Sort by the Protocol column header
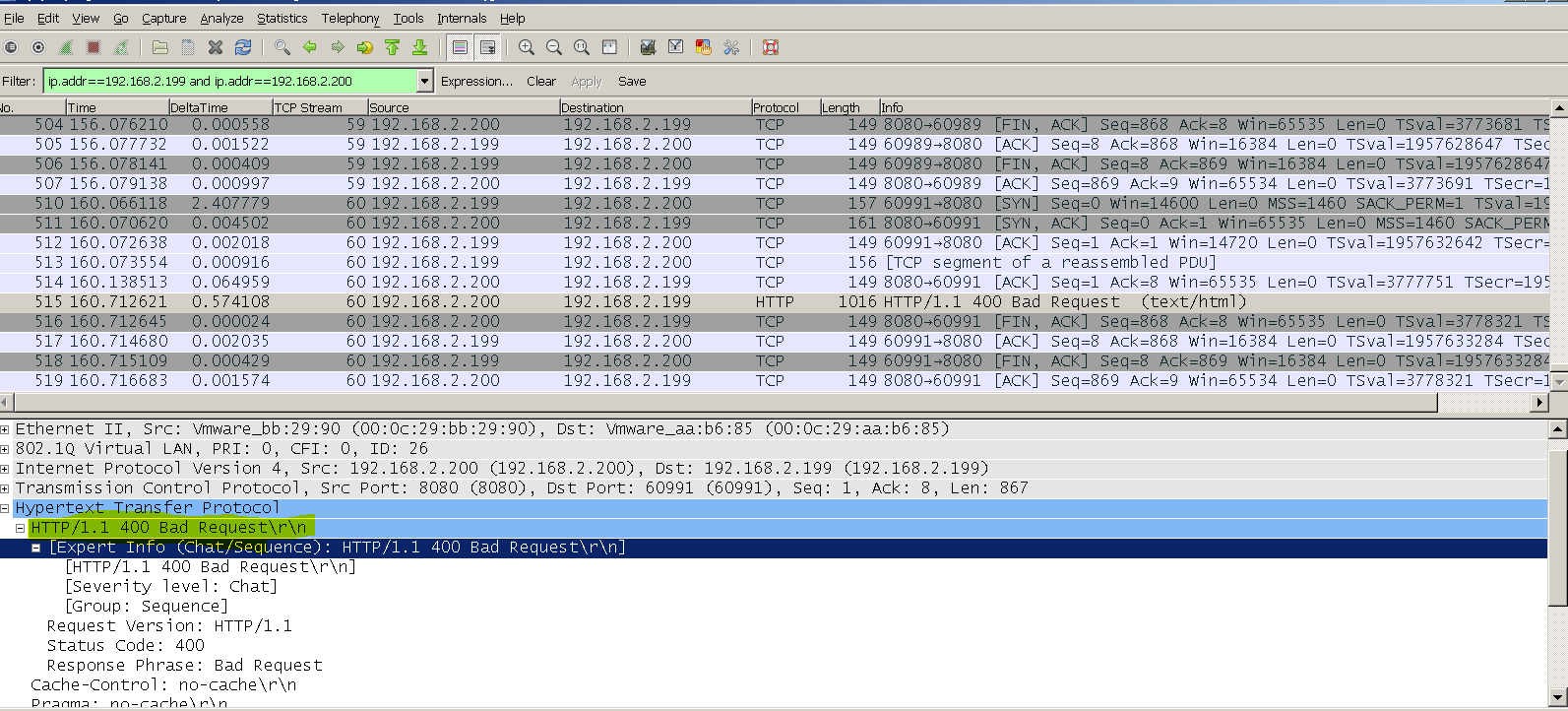This screenshot has height=711, width=1568. click(785, 107)
